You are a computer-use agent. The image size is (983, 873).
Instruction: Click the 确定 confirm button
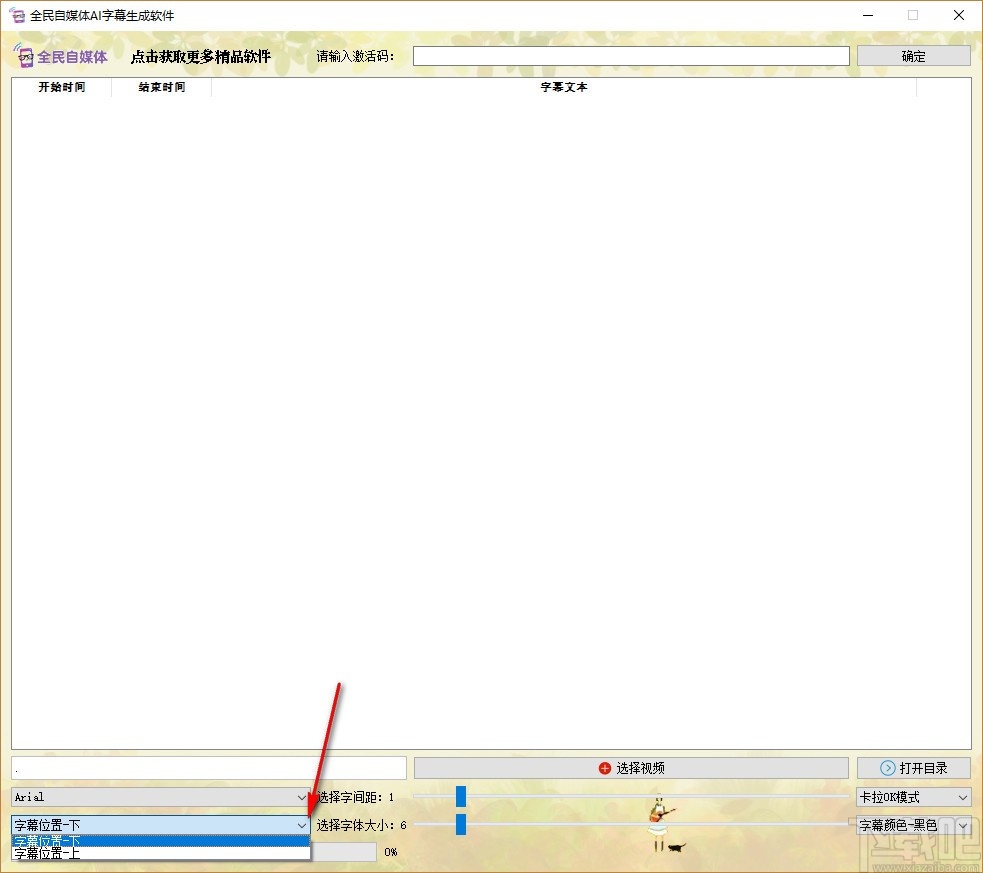pos(912,55)
